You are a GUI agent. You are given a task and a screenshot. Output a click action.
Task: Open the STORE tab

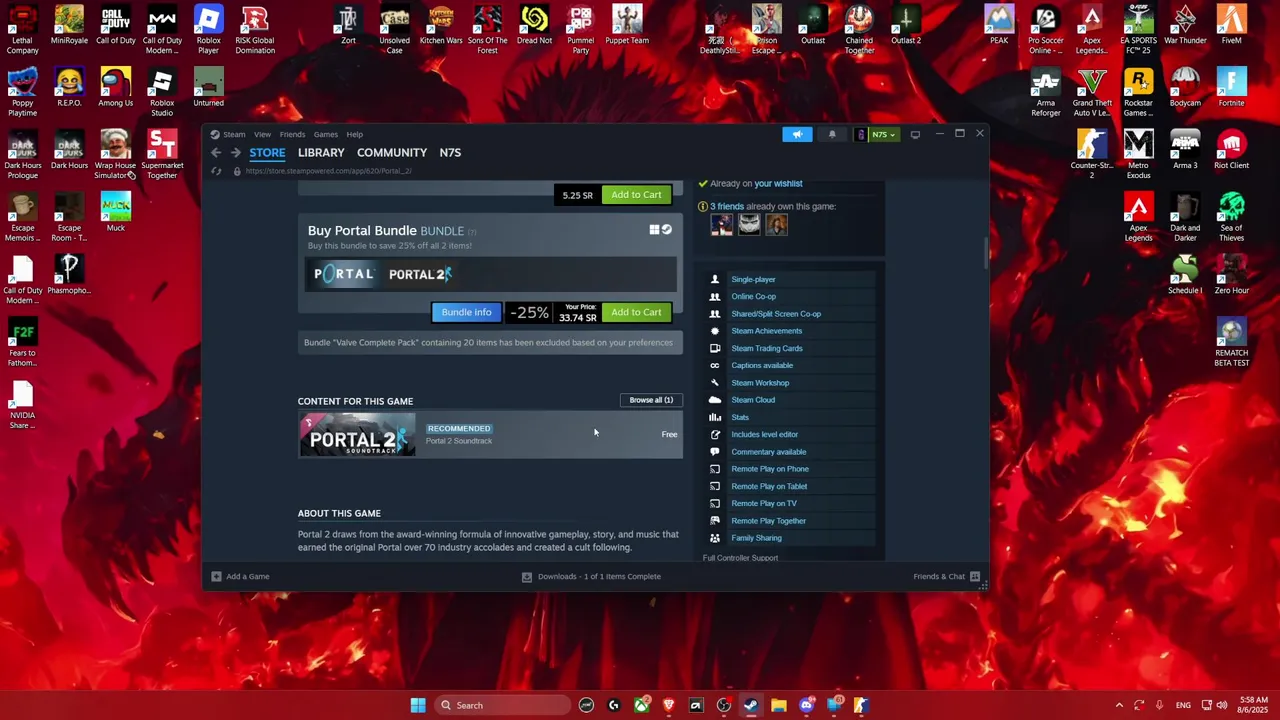(x=267, y=153)
